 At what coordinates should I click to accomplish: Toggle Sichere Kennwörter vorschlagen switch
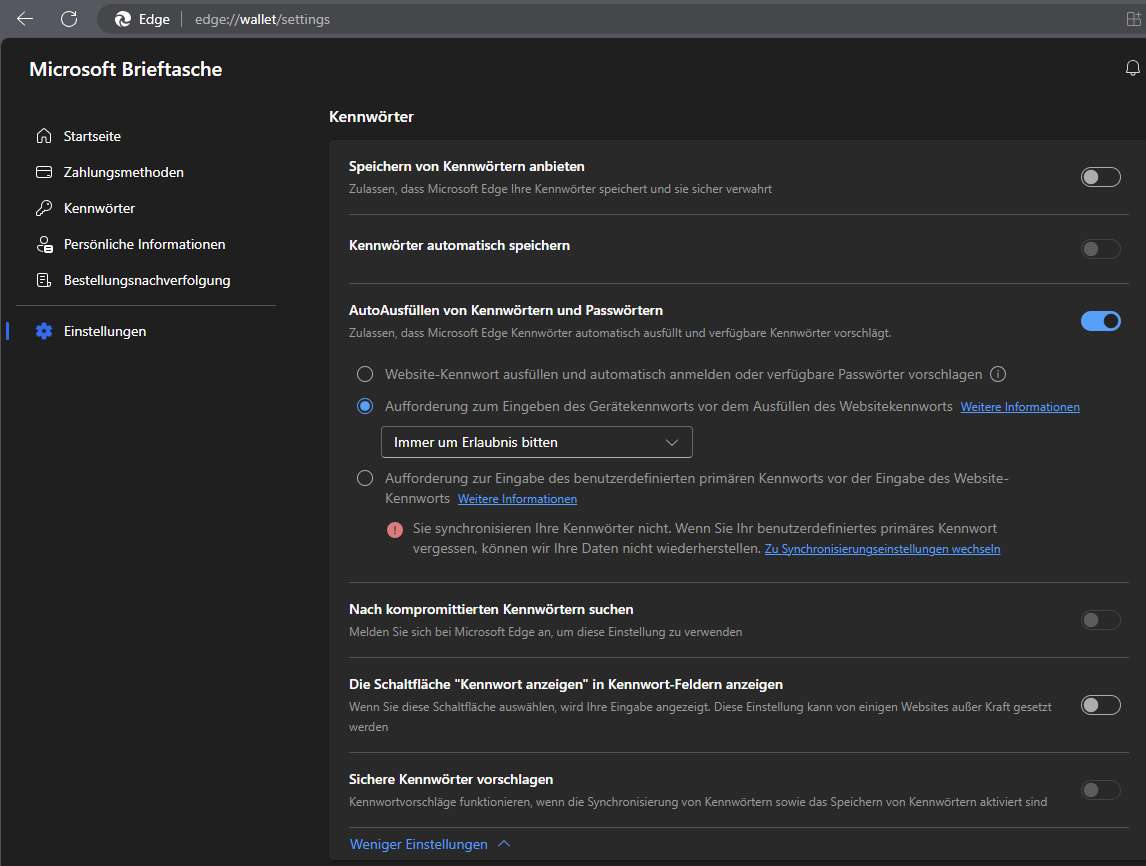[1100, 790]
